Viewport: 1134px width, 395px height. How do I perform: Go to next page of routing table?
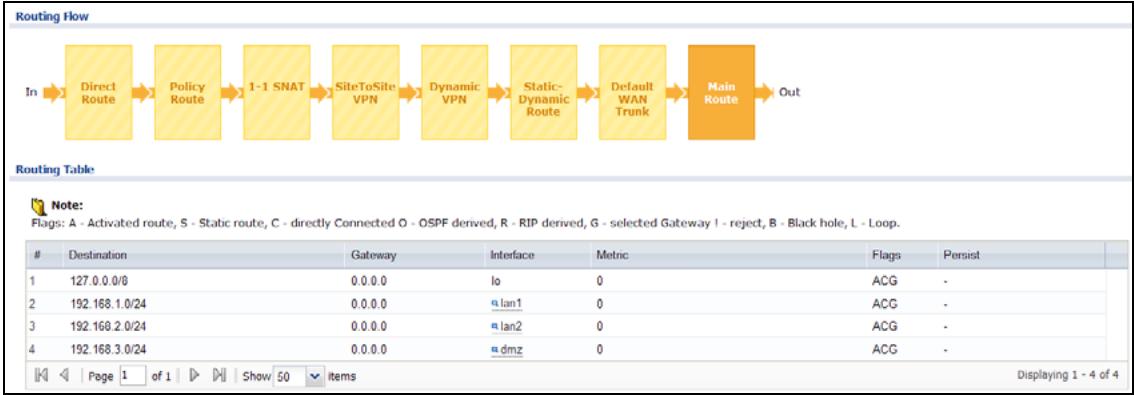(x=194, y=375)
